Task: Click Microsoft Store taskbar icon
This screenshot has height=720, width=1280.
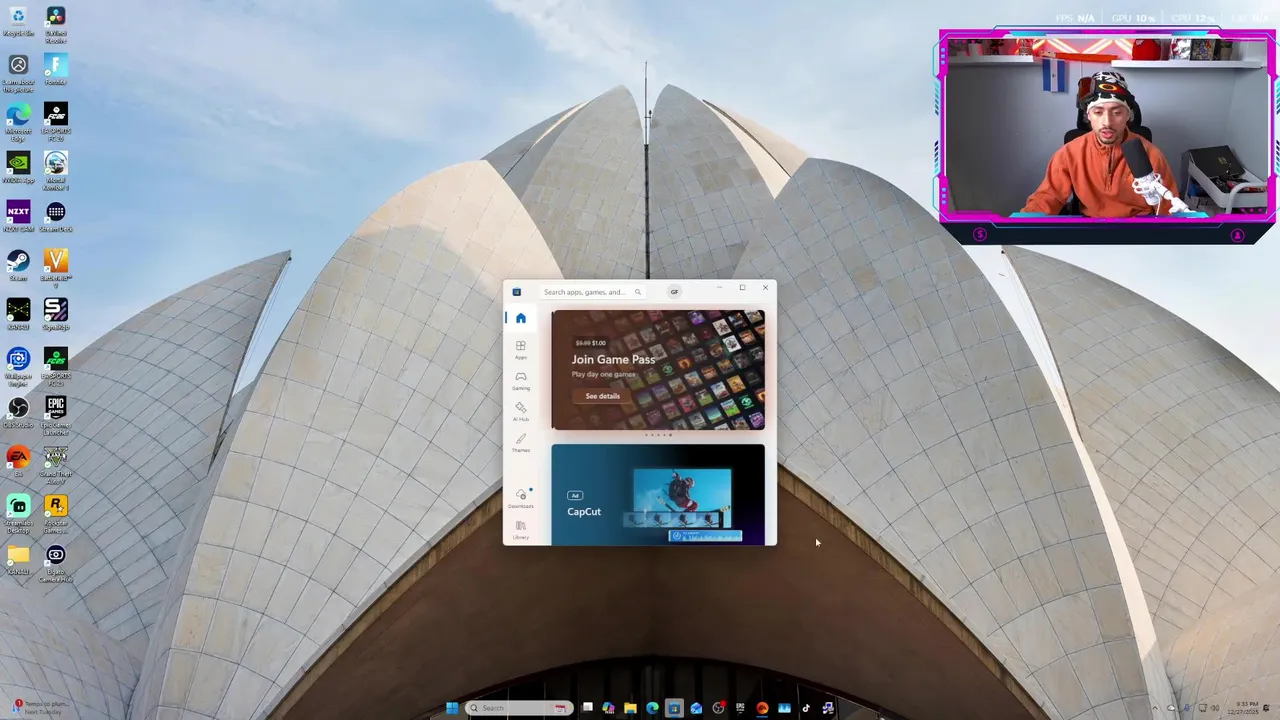Action: tap(674, 708)
